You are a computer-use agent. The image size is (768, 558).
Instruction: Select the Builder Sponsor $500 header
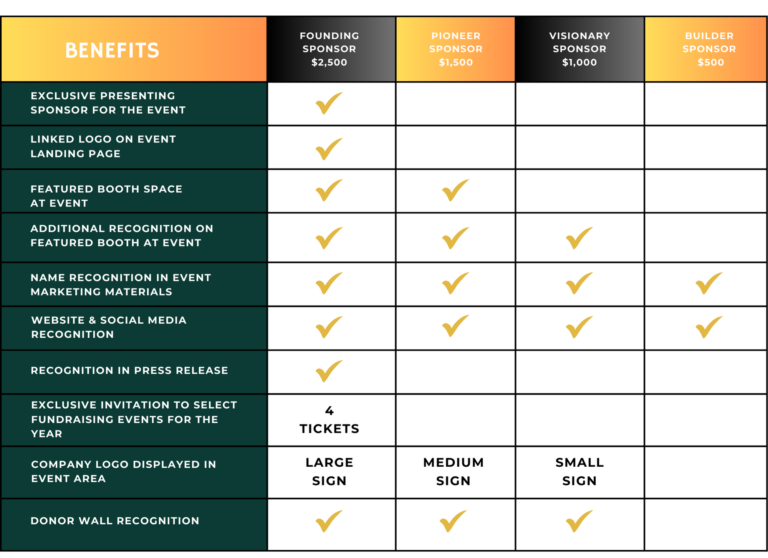[709, 49]
